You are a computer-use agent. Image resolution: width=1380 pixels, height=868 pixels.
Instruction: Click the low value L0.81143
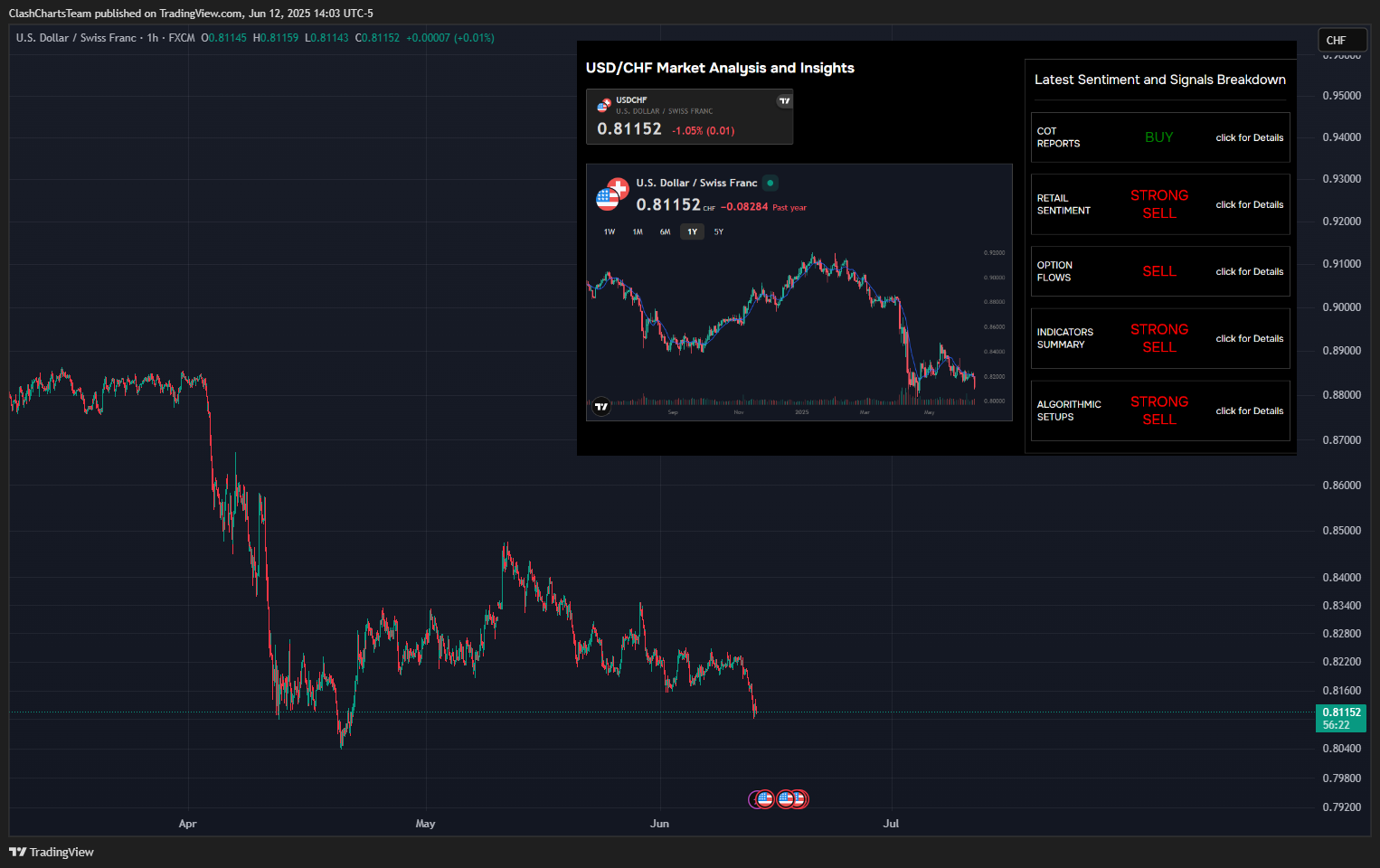tap(326, 38)
